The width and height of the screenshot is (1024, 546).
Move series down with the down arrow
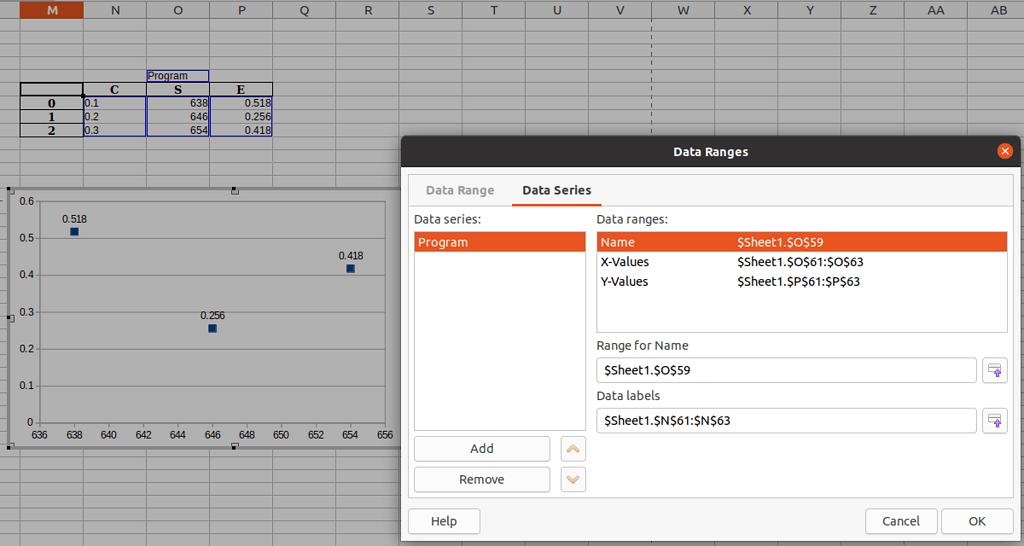[573, 480]
